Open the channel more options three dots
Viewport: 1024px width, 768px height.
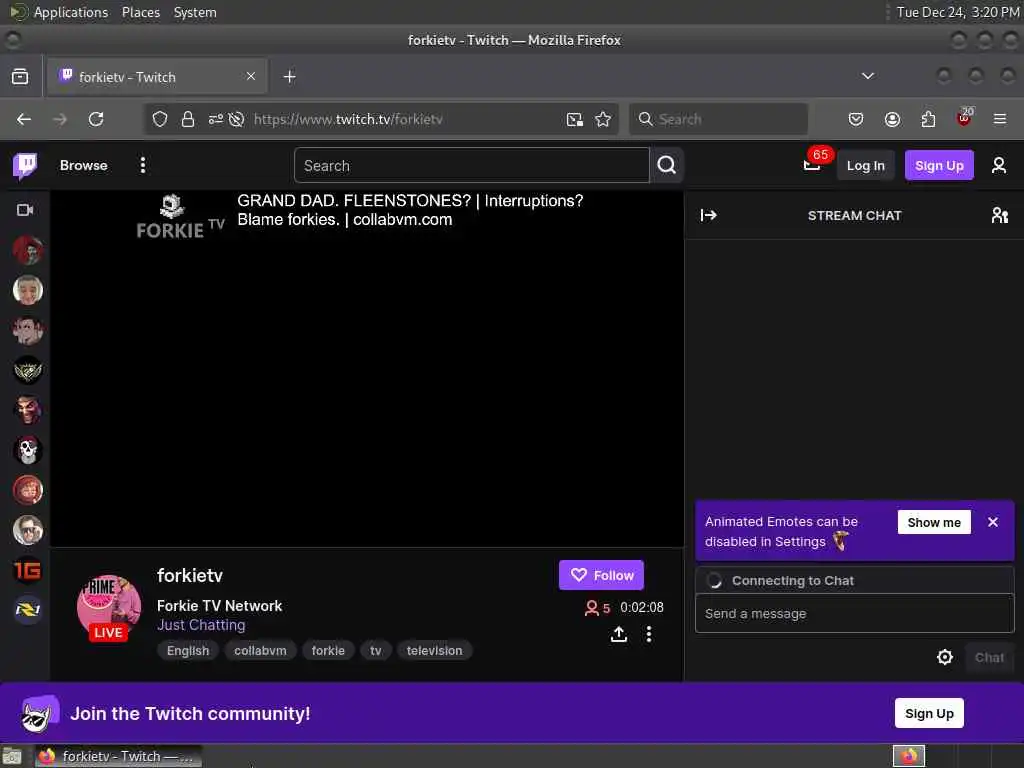(648, 633)
